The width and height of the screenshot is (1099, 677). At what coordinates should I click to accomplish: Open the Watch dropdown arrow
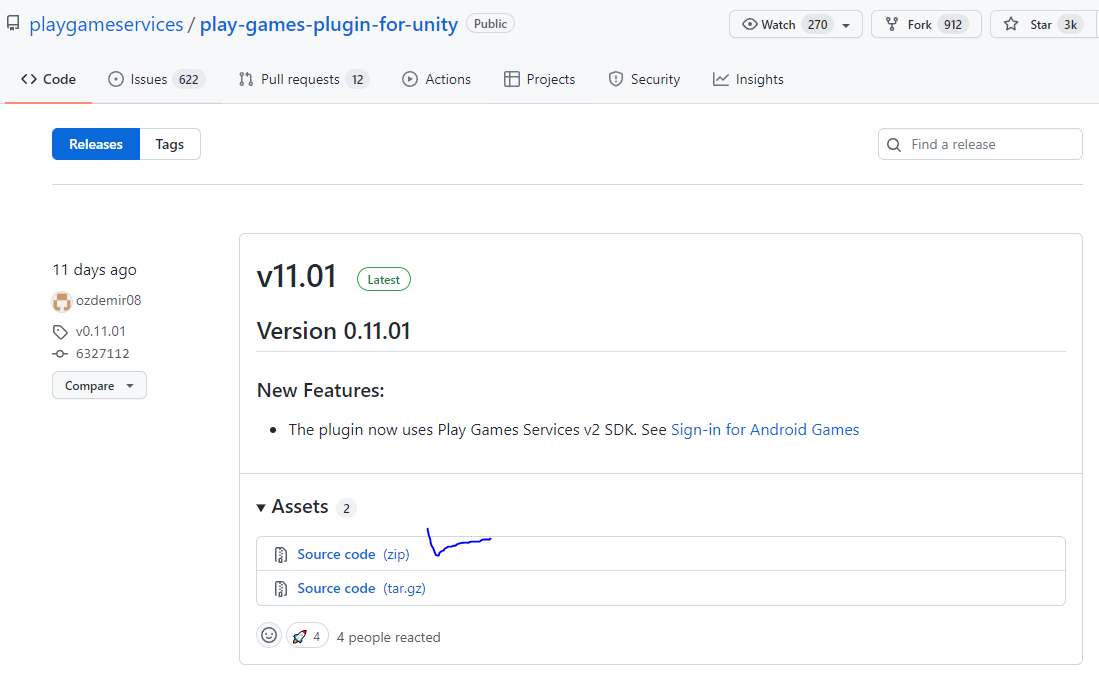click(x=846, y=25)
